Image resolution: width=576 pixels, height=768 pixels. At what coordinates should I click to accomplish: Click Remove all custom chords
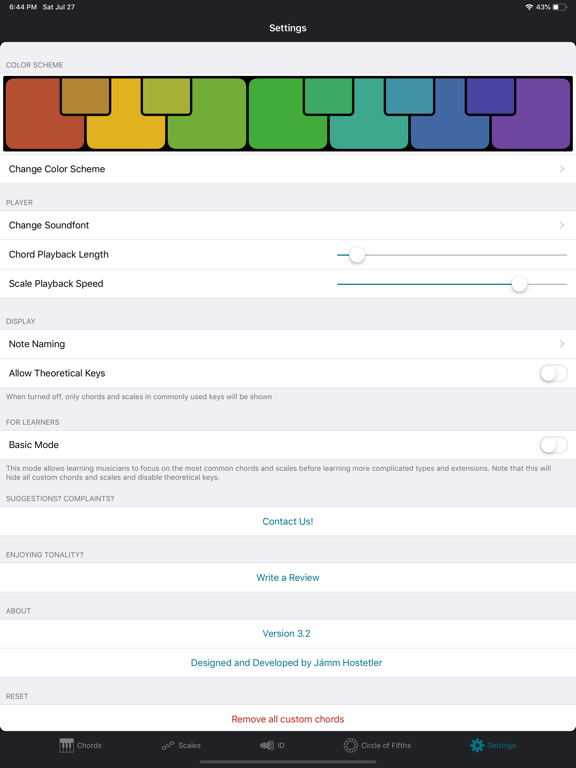pos(288,719)
